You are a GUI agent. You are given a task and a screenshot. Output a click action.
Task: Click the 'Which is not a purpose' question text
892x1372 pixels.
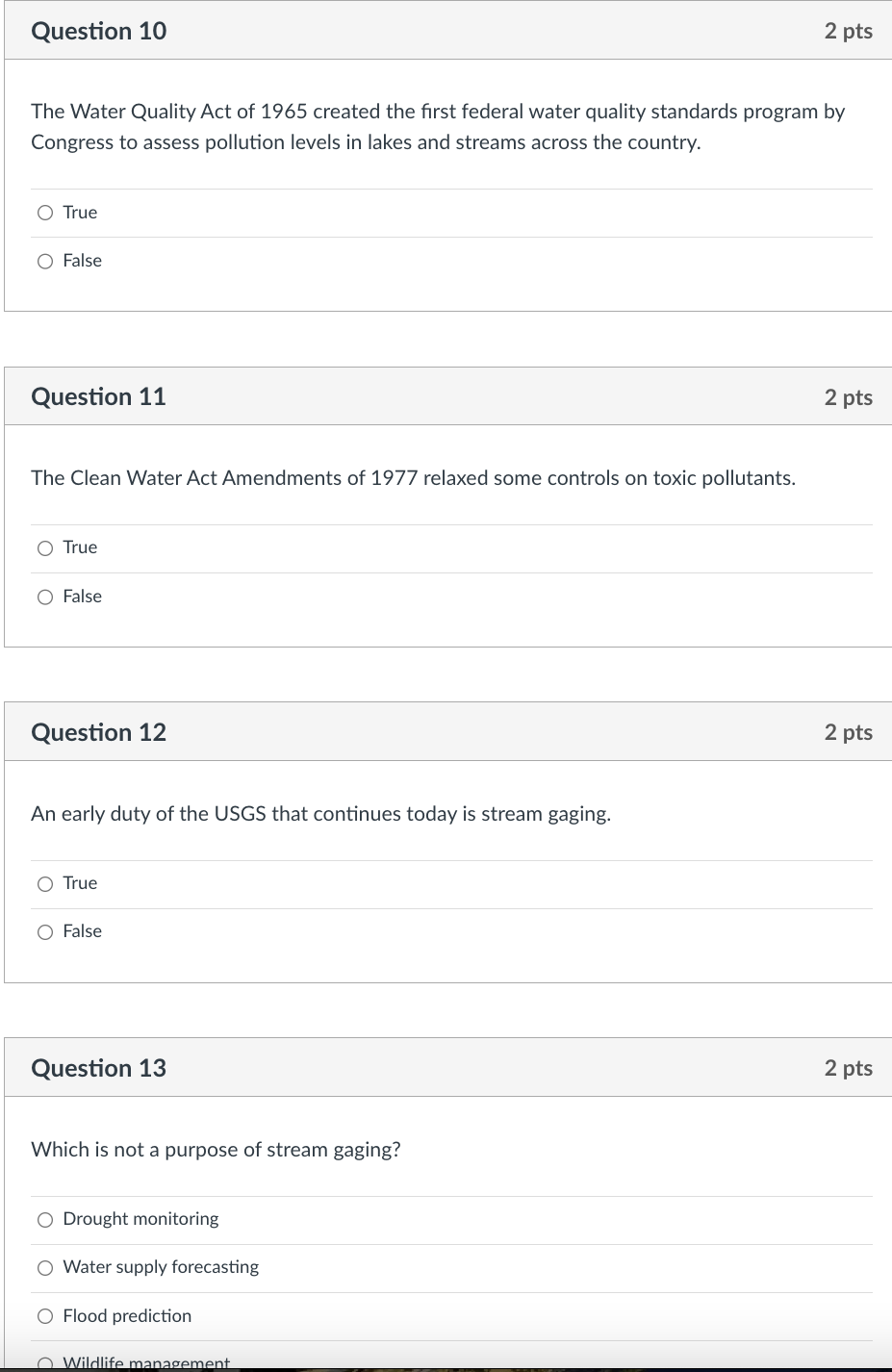coord(216,1150)
